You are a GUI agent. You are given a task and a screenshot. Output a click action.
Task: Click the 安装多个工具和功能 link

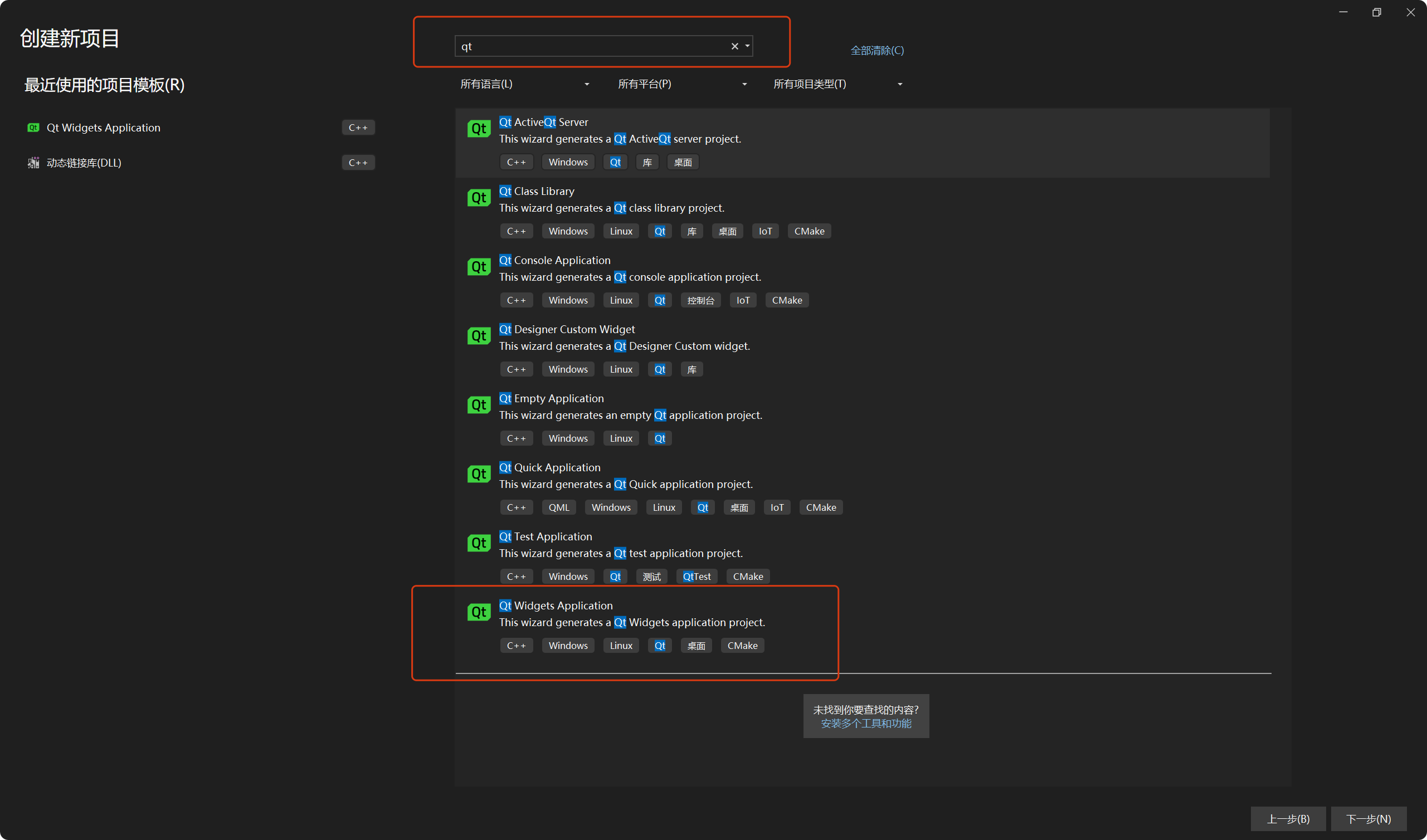[866, 724]
